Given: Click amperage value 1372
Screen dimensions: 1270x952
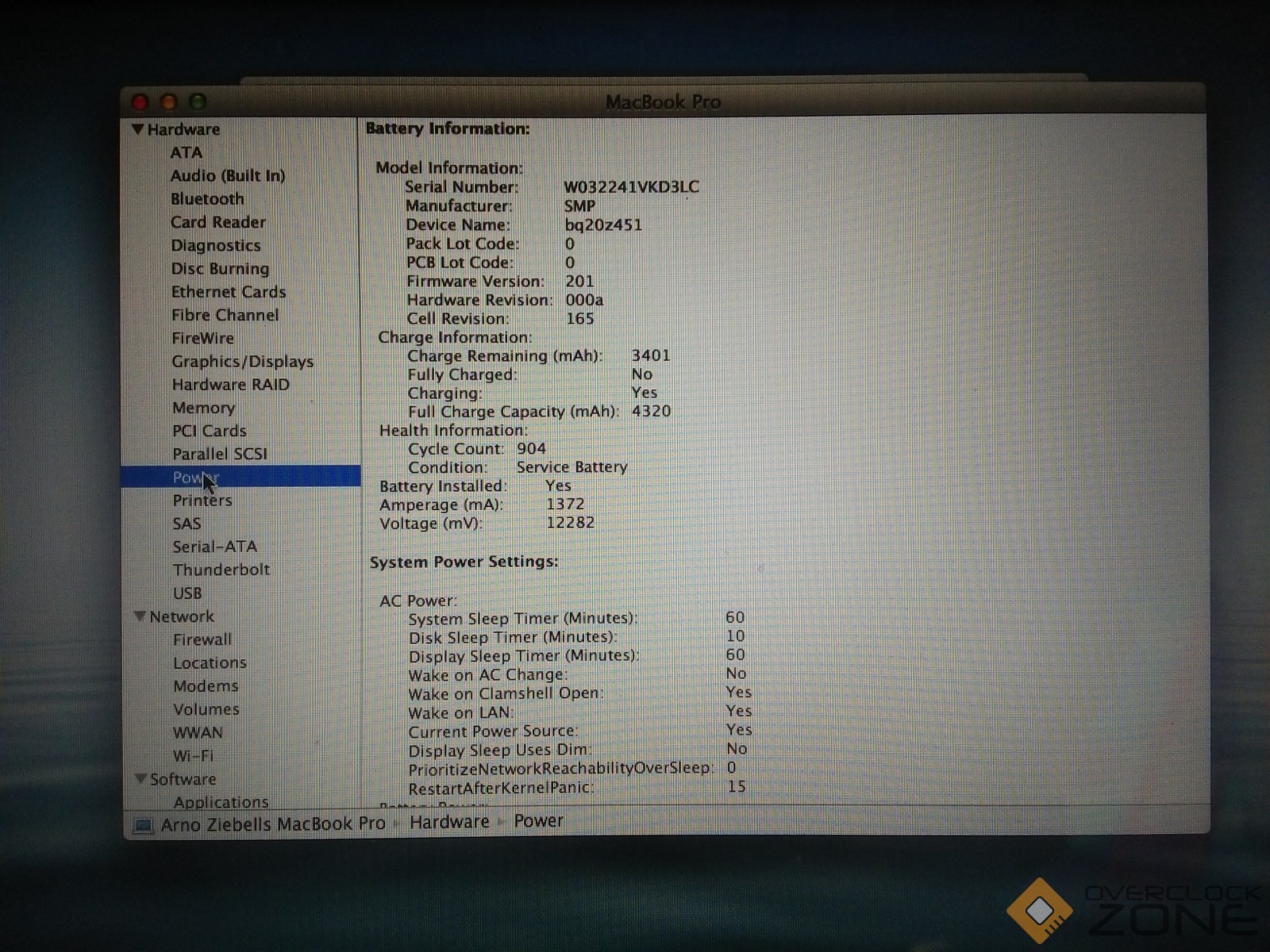Looking at the screenshot, I should click(565, 504).
